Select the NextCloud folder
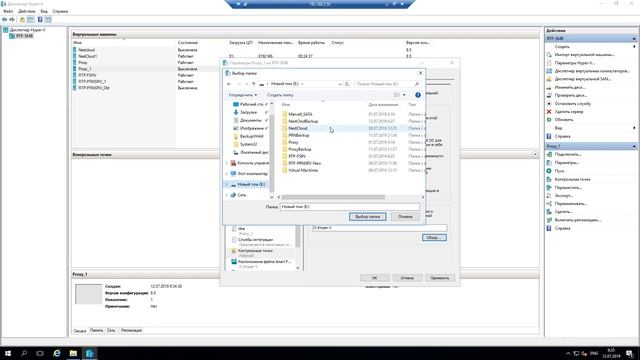The image size is (640, 360). [x=298, y=129]
